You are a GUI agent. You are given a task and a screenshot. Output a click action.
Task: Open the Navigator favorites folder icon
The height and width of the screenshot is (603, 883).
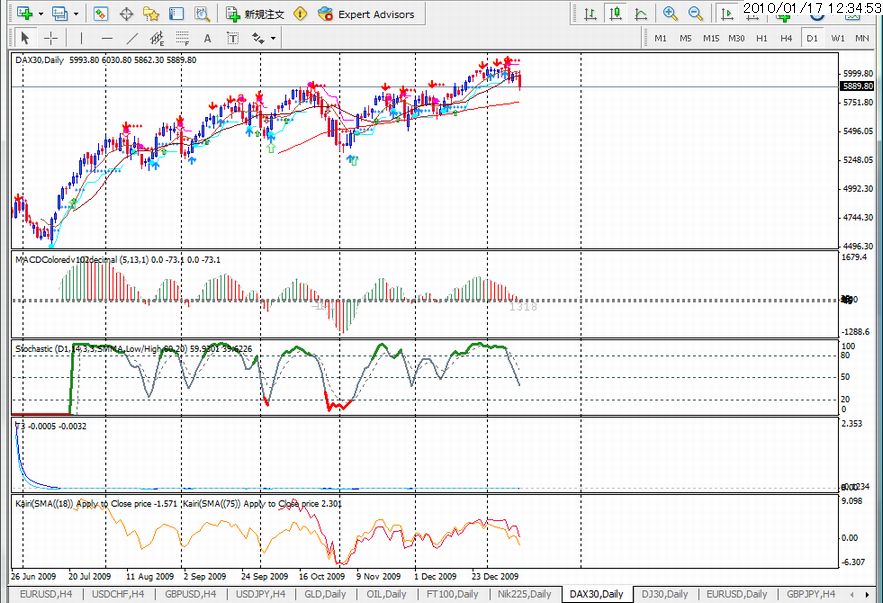[151, 14]
